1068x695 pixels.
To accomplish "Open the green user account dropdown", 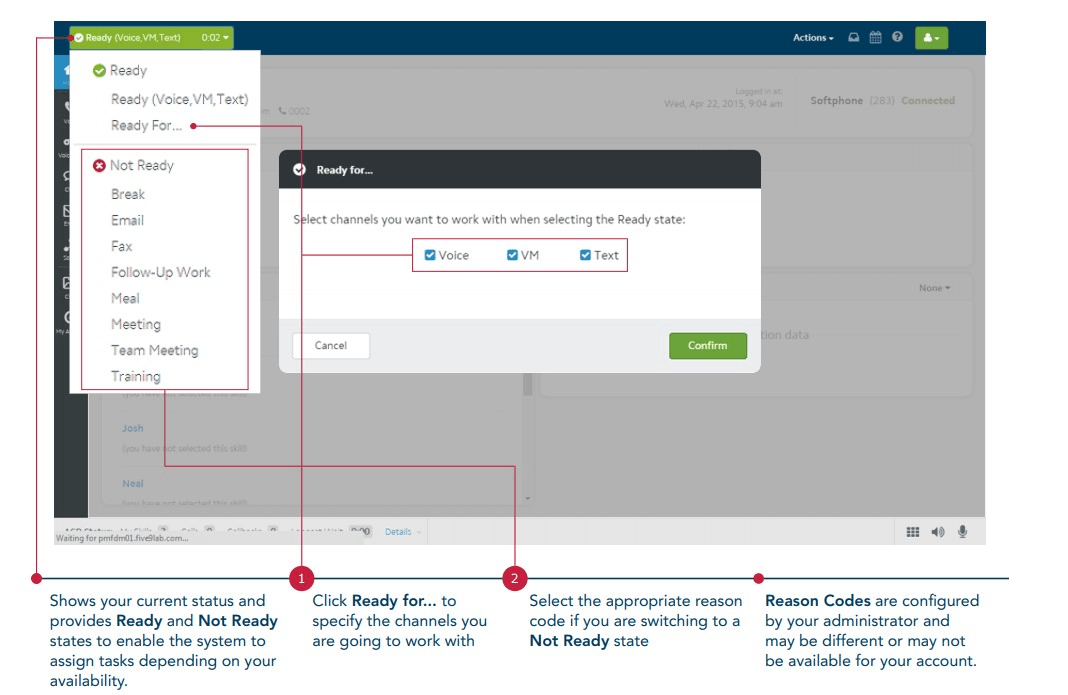I will point(931,38).
